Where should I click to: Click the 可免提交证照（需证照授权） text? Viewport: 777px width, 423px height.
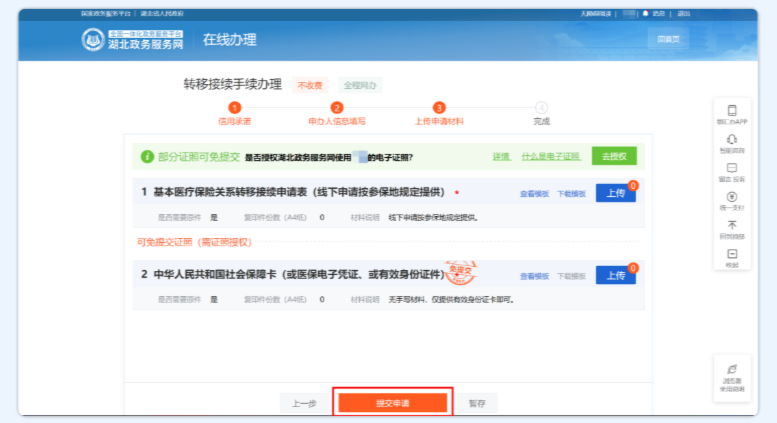coord(194,242)
